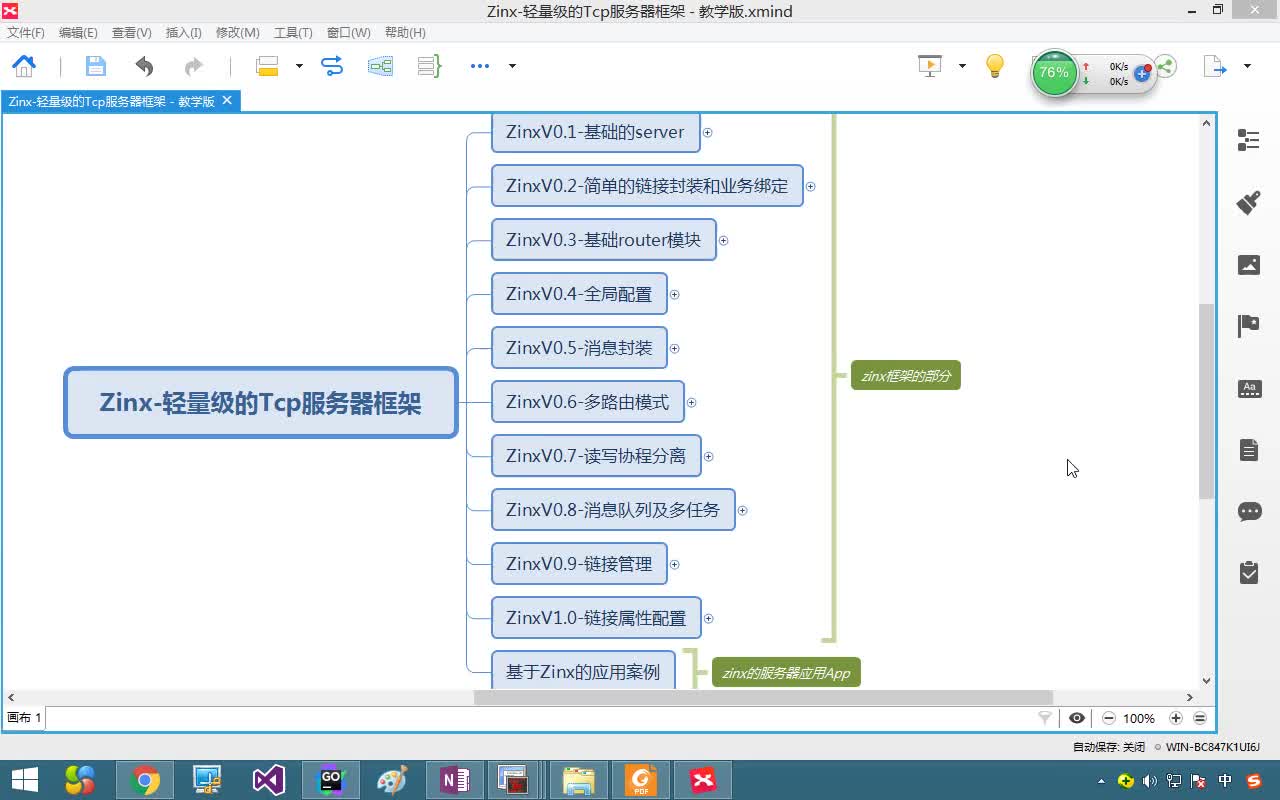Image resolution: width=1280 pixels, height=800 pixels.
Task: Open GoLand from the taskbar
Action: [x=331, y=780]
